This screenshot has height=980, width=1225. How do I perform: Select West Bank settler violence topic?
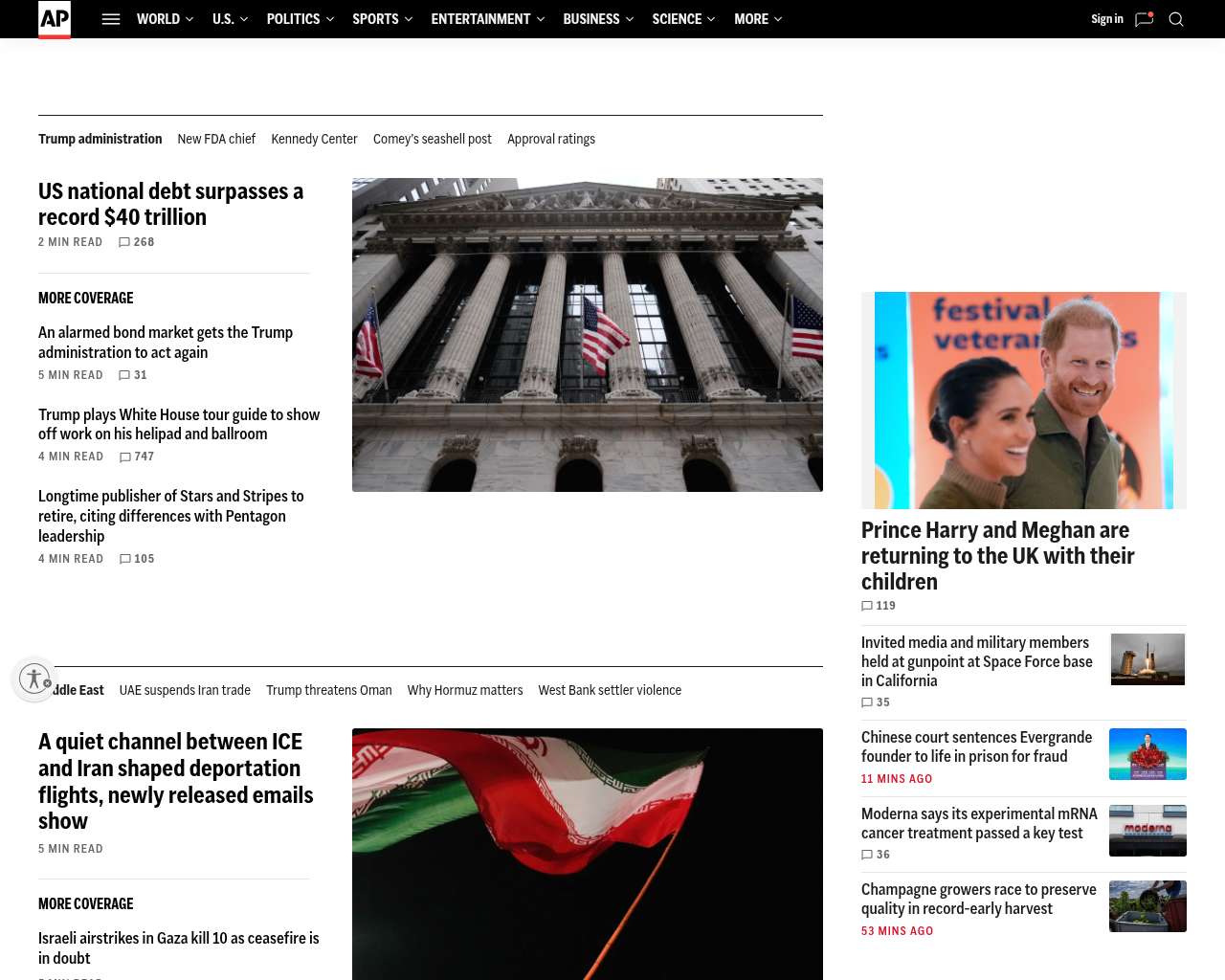pos(610,690)
